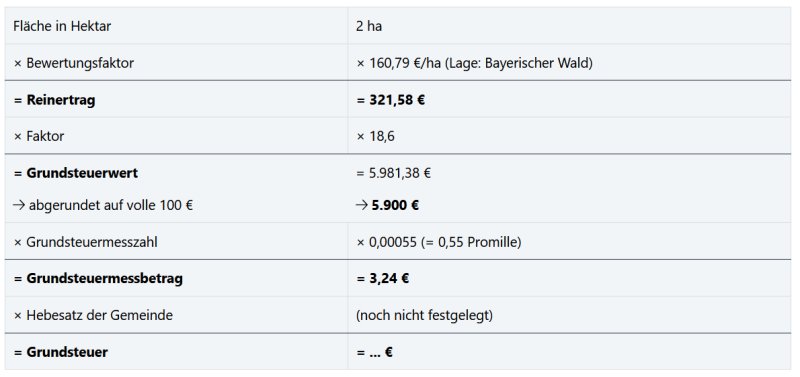Select the '= 5.981,38 €' value
The height and width of the screenshot is (377, 800).
pyautogui.click(x=393, y=173)
